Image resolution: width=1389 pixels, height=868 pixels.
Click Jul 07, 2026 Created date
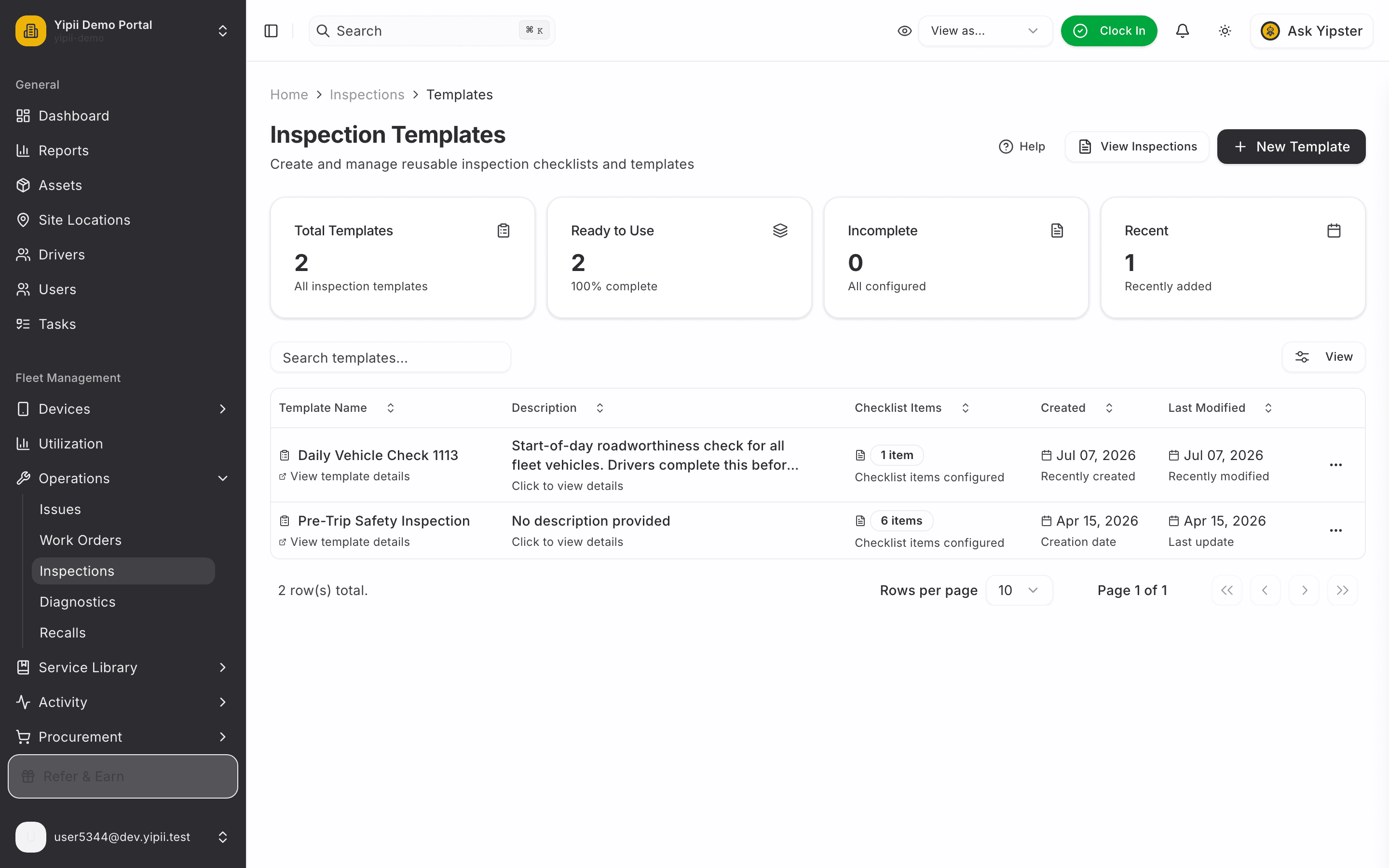[1095, 455]
